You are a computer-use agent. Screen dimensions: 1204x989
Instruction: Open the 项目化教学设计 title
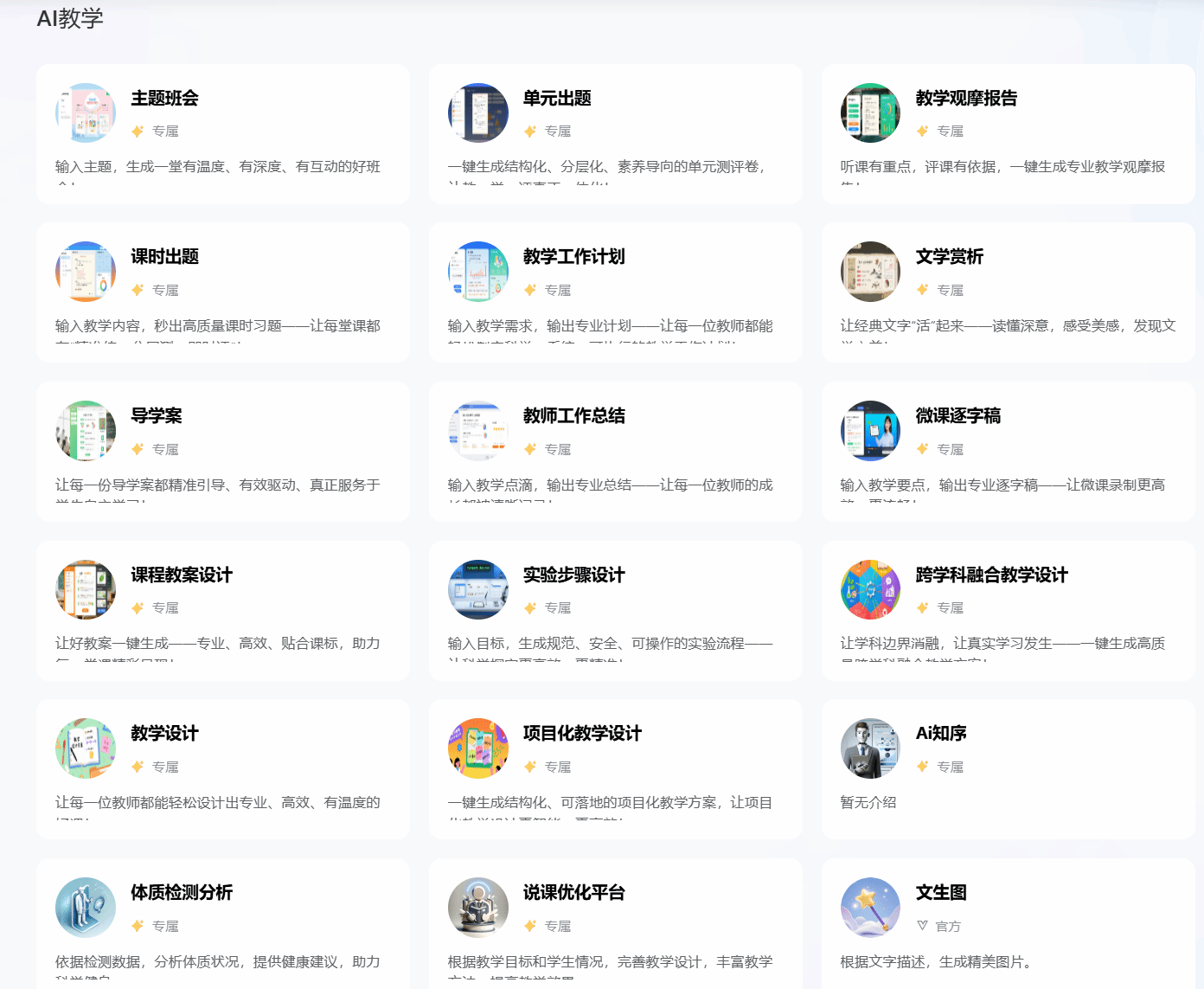pos(582,734)
